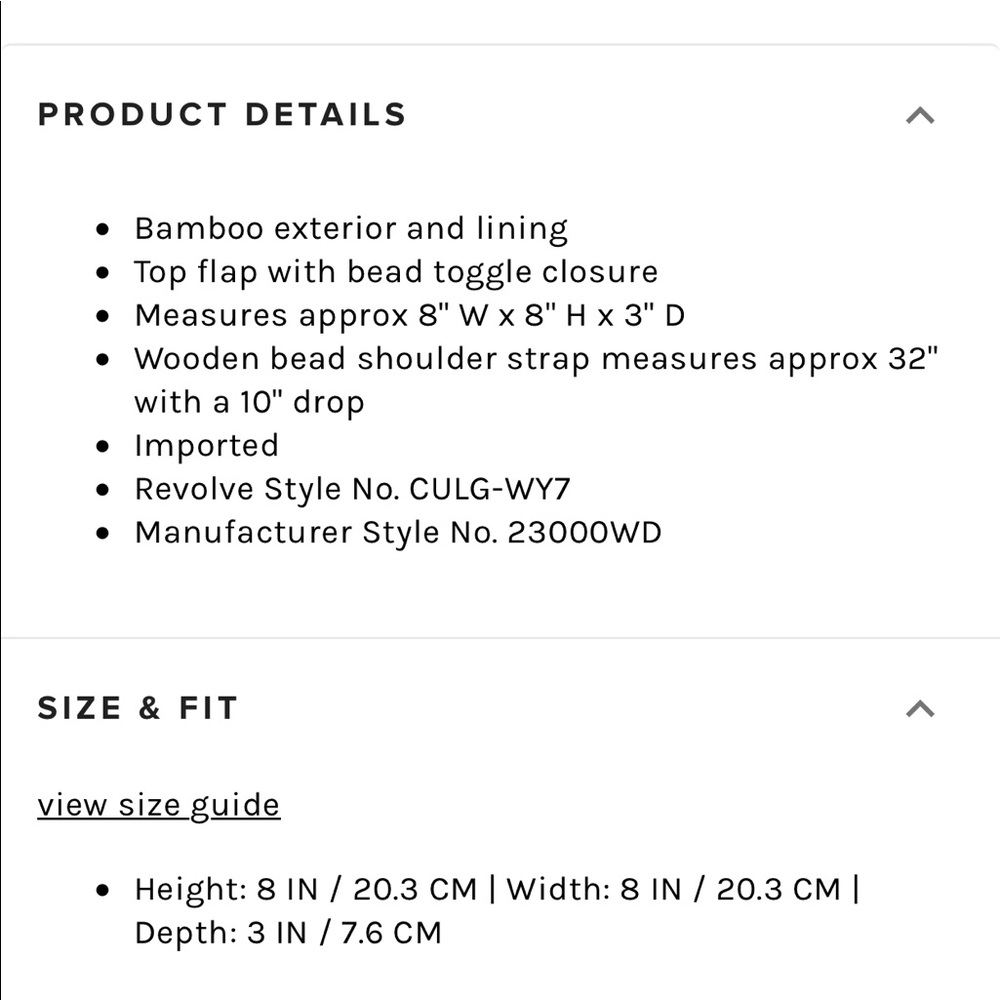Collapse the Size & Fit chevron
Viewport: 1000px width, 1000px height.
point(919,709)
